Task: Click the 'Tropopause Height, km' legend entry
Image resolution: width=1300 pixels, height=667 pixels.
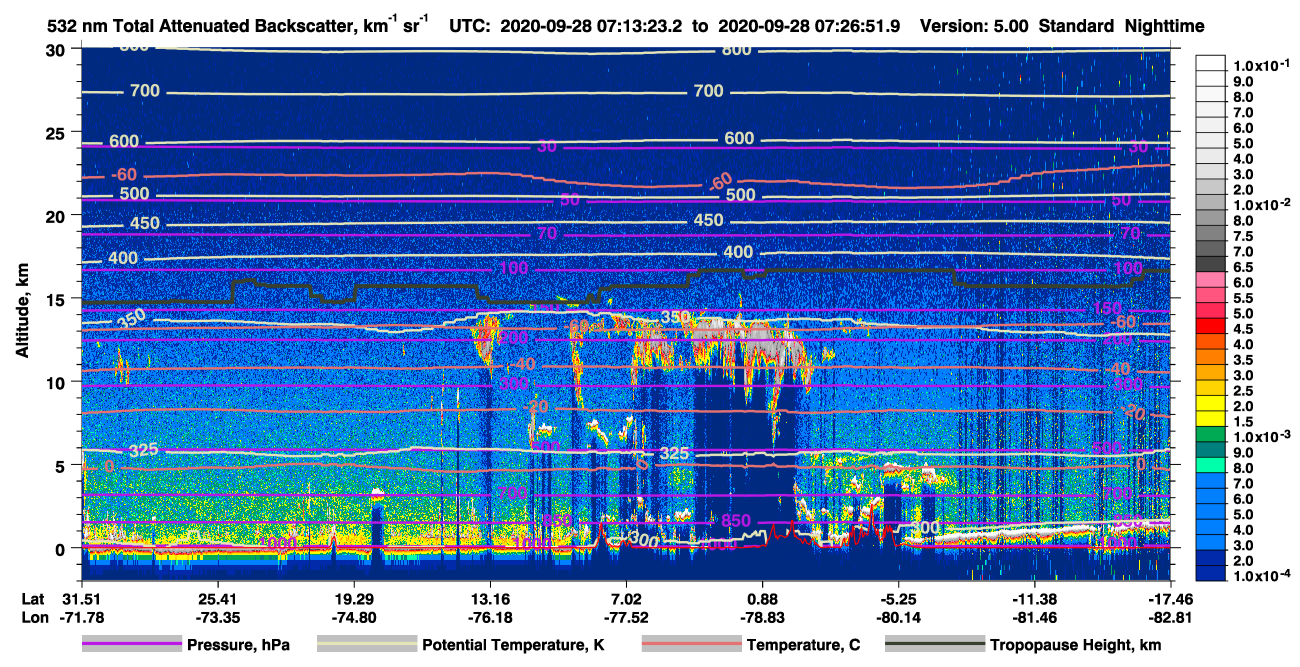Action: [x=1075, y=646]
